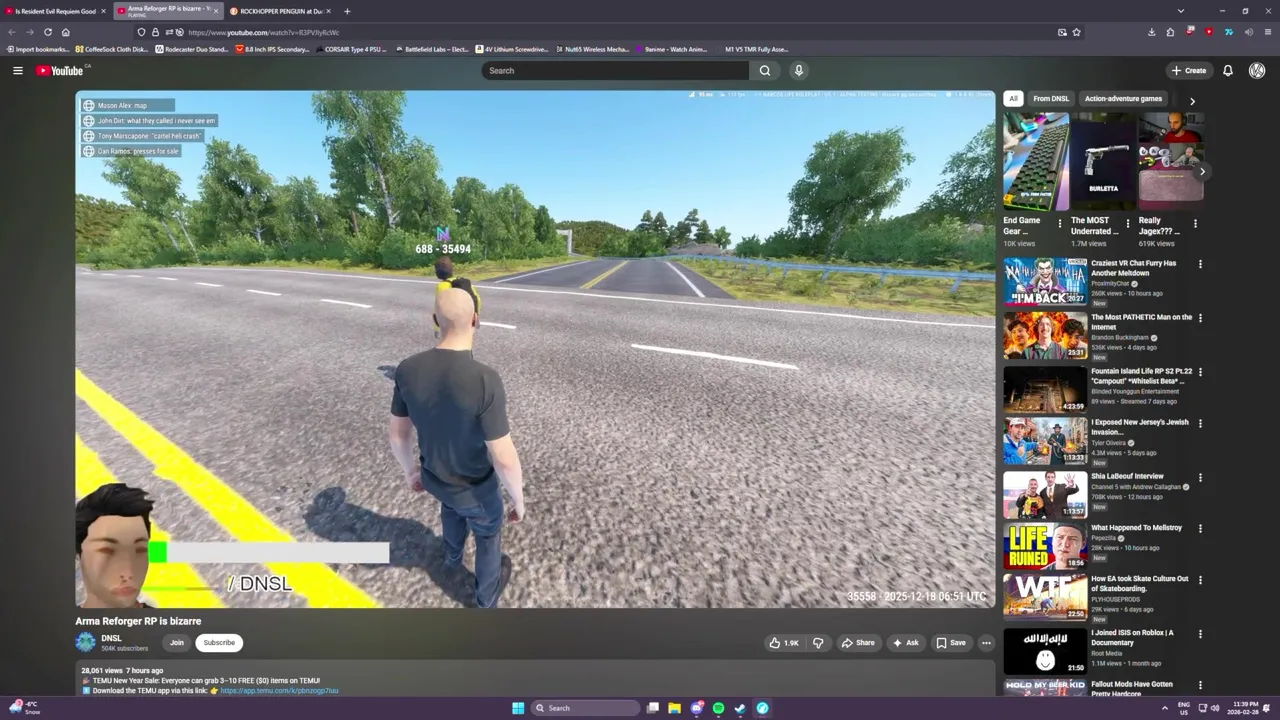Open Steam from the taskbar
This screenshot has height=720, width=1280.
click(740, 708)
